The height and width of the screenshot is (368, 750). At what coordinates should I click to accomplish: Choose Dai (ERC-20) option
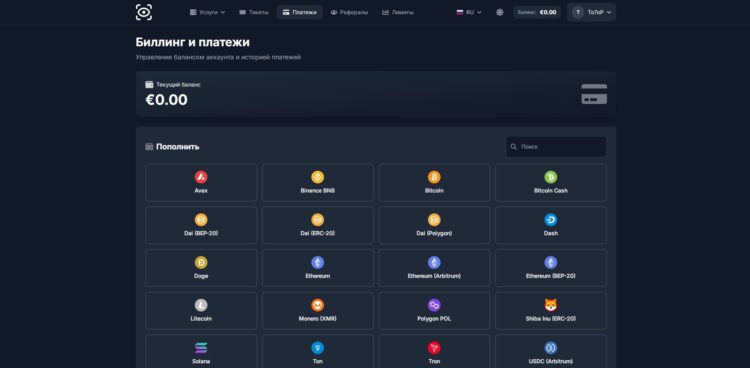pyautogui.click(x=318, y=225)
